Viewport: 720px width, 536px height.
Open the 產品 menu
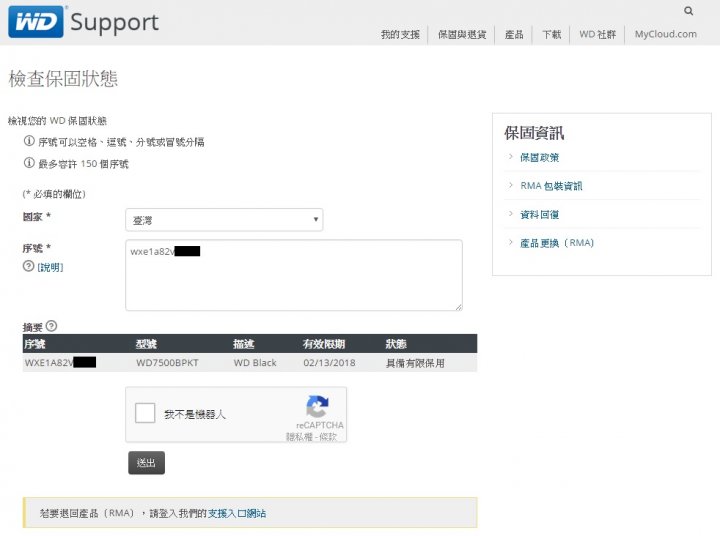click(514, 34)
